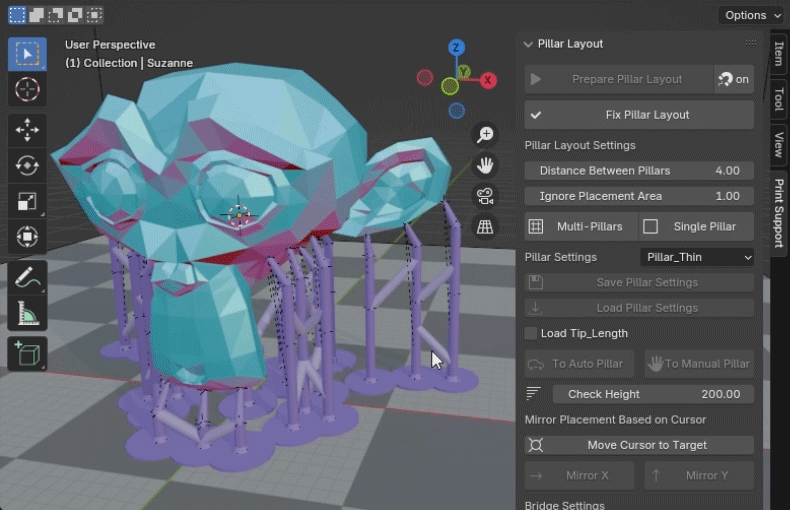
Task: Open the Print Support sidebar tab
Action: click(779, 213)
